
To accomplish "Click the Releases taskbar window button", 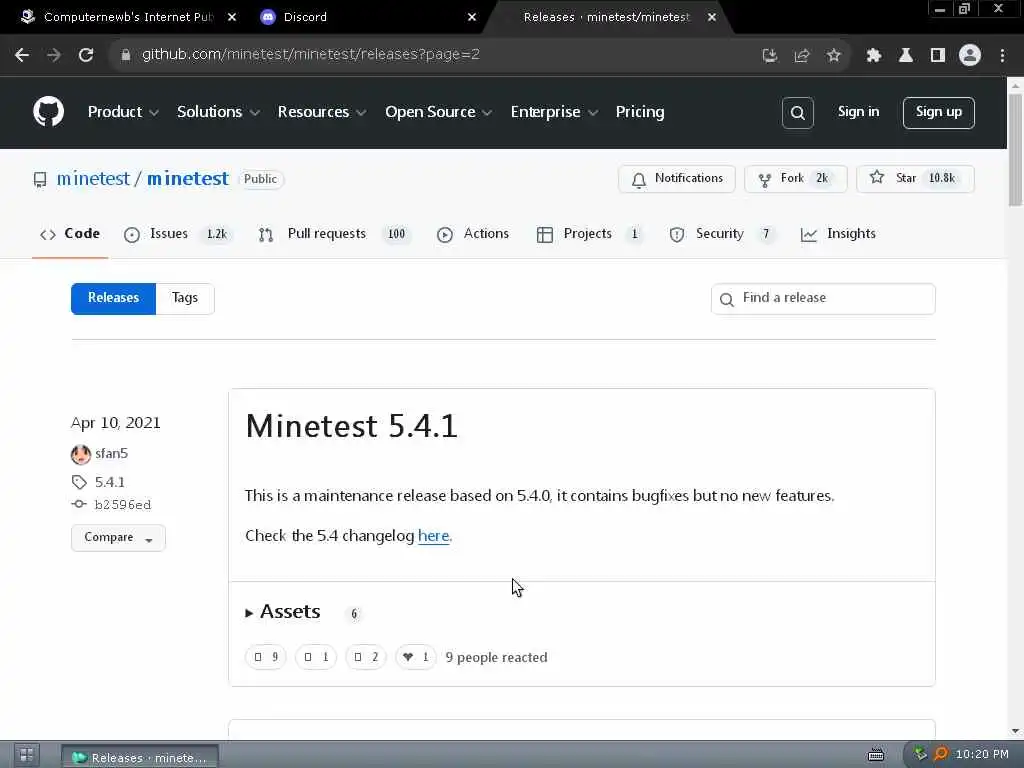I will click(x=140, y=757).
